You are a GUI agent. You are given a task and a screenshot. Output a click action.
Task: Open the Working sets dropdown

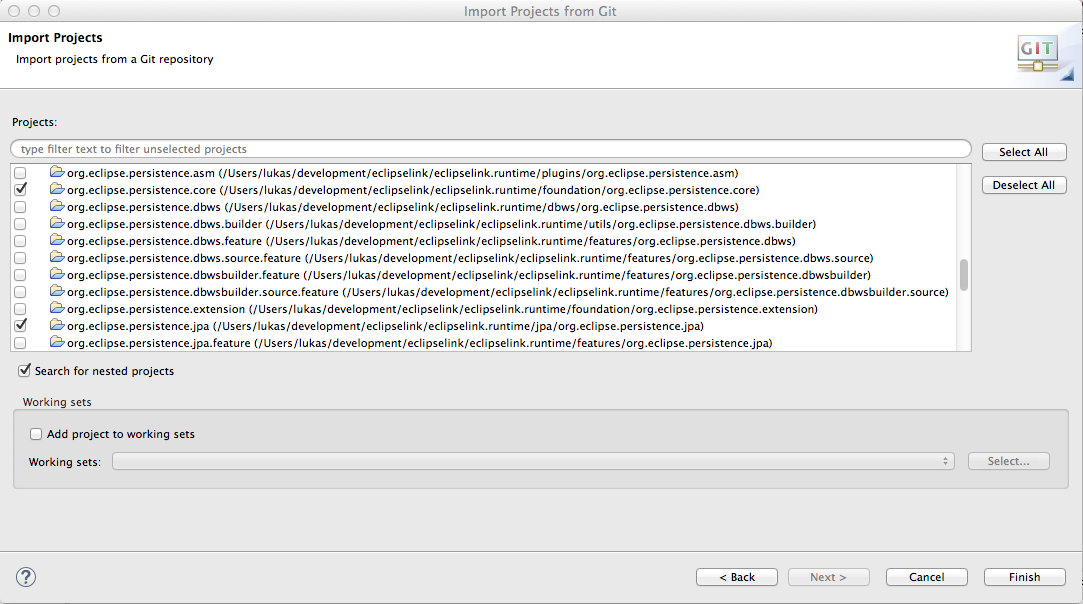[533, 461]
